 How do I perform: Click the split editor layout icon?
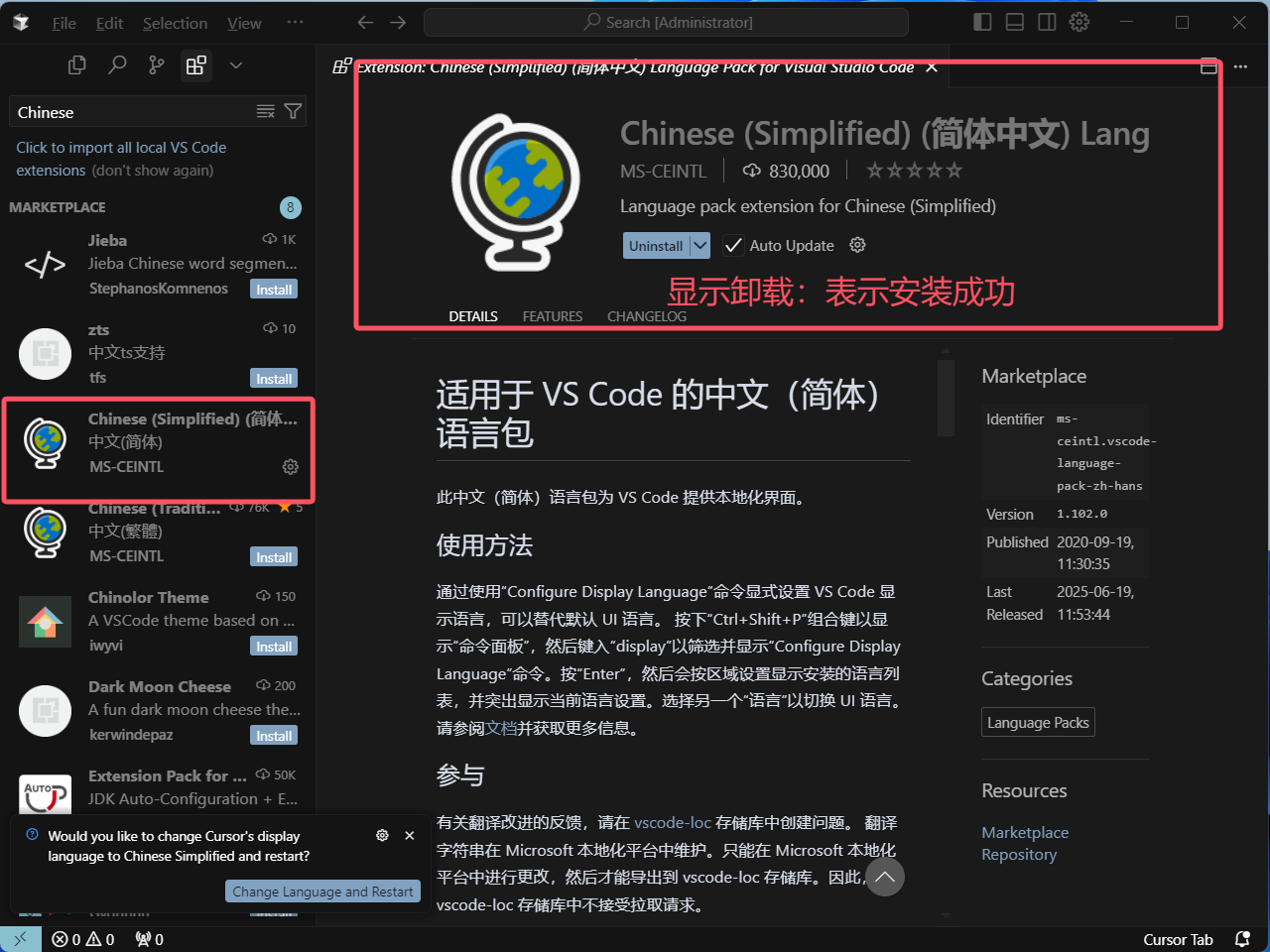tap(1208, 67)
